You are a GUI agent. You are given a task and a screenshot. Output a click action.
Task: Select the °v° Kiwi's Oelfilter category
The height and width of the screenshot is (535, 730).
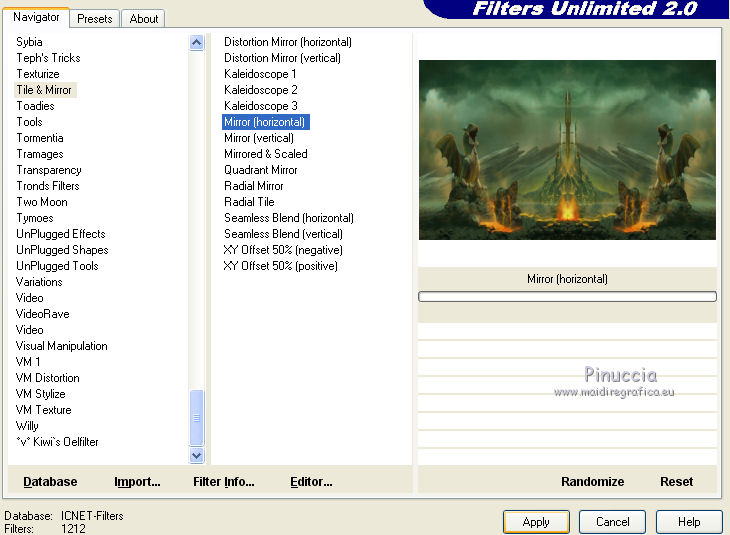(57, 442)
